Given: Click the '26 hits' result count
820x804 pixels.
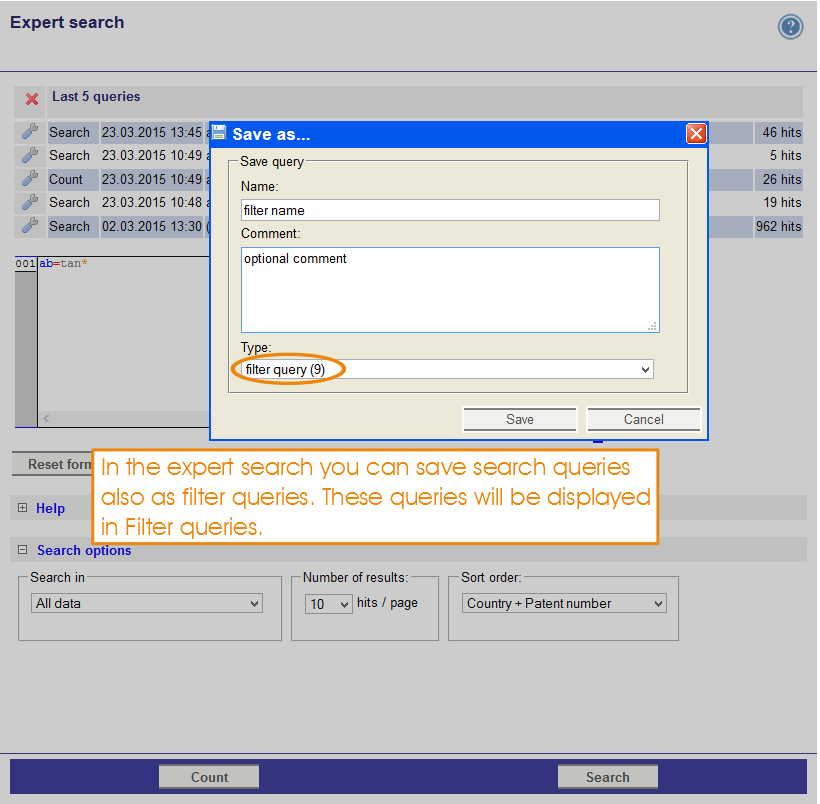Looking at the screenshot, I should (781, 179).
